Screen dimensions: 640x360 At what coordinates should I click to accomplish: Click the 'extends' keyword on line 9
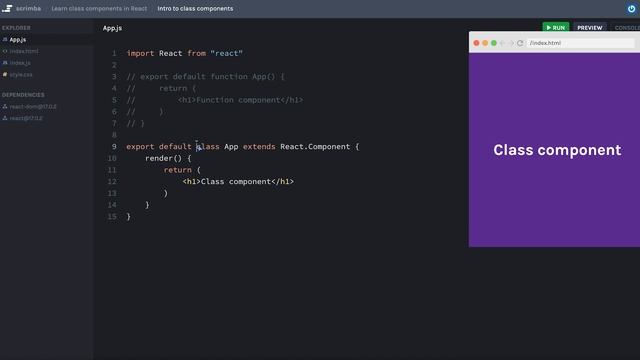259,147
